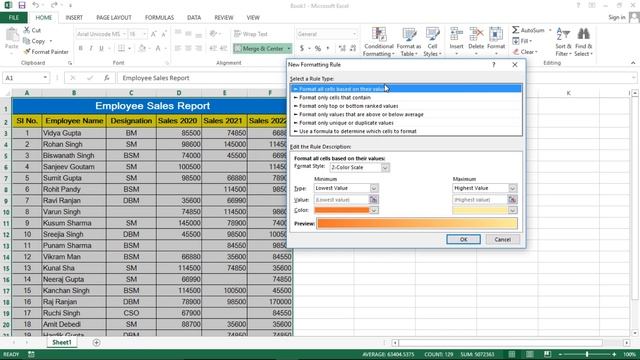The width and height of the screenshot is (640, 360).
Task: Click OK in New Formatting Rule dialog
Action: (x=463, y=240)
